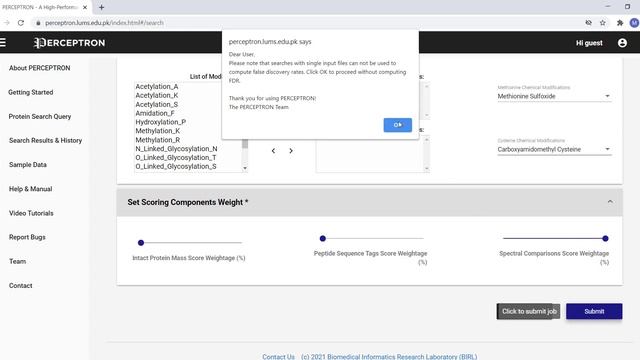The height and width of the screenshot is (360, 640).
Task: Confirm the alert dialog with OK
Action: pos(398,125)
